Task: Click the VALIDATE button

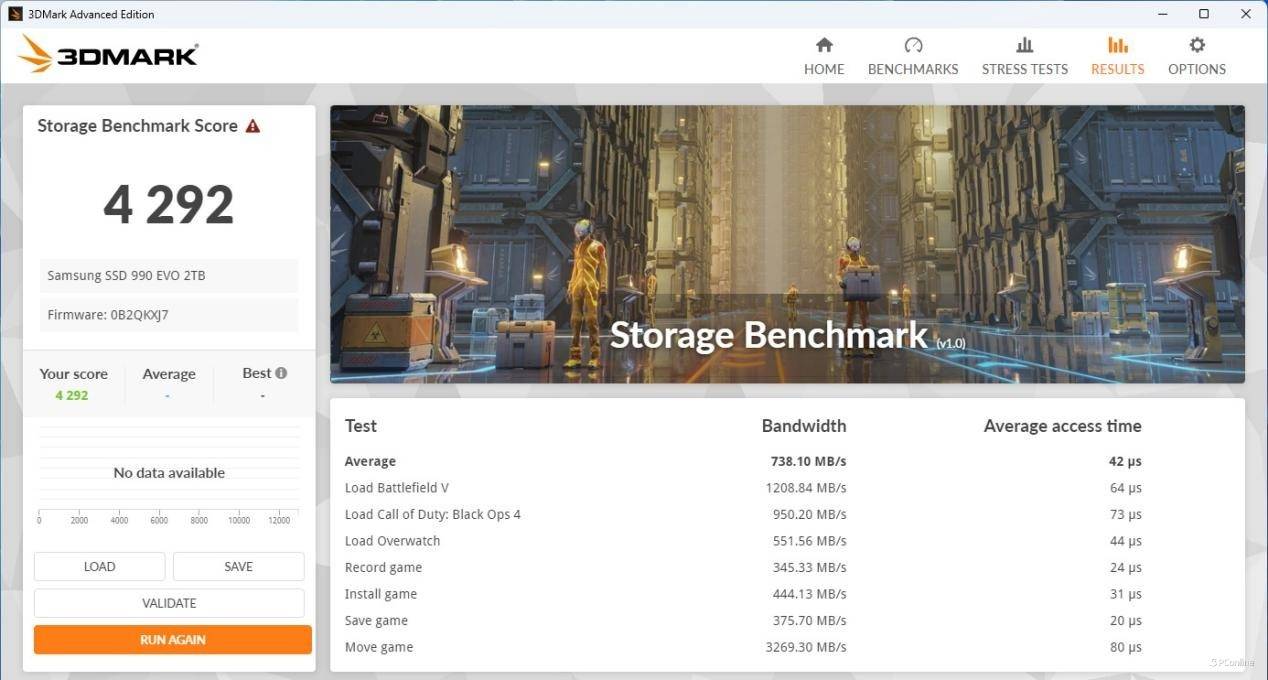Action: [169, 603]
